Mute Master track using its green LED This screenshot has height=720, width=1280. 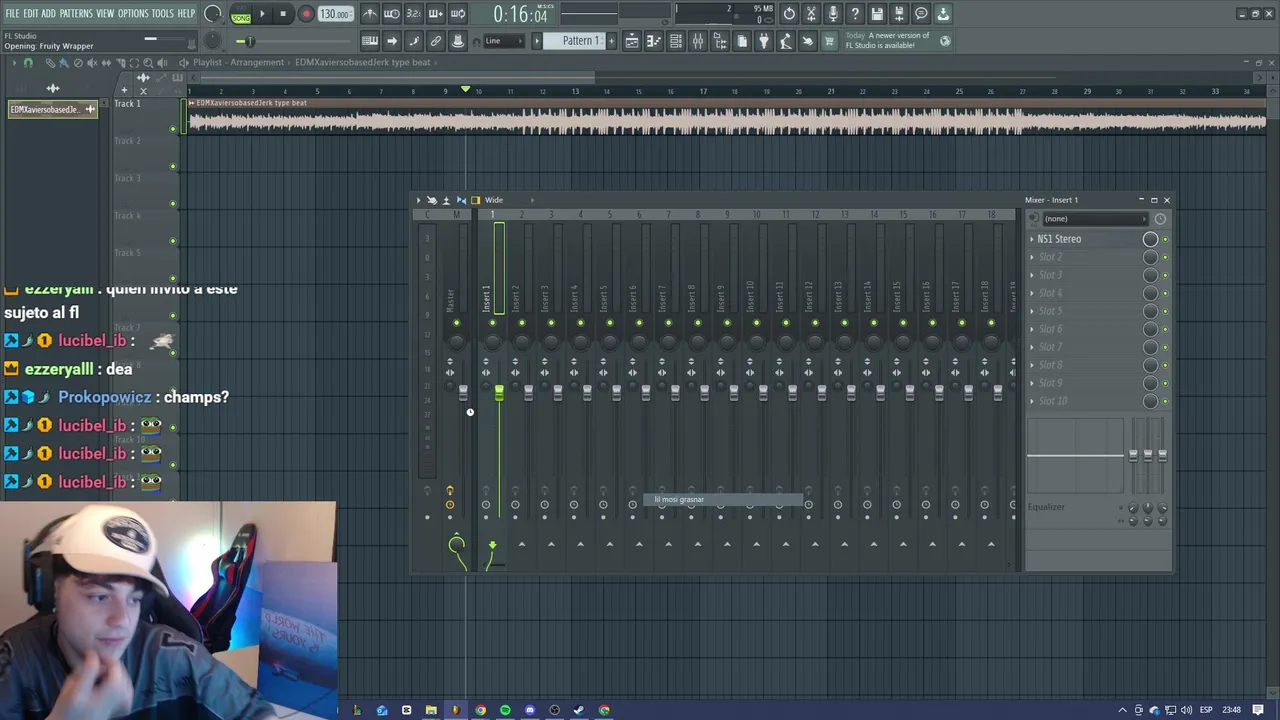(457, 323)
